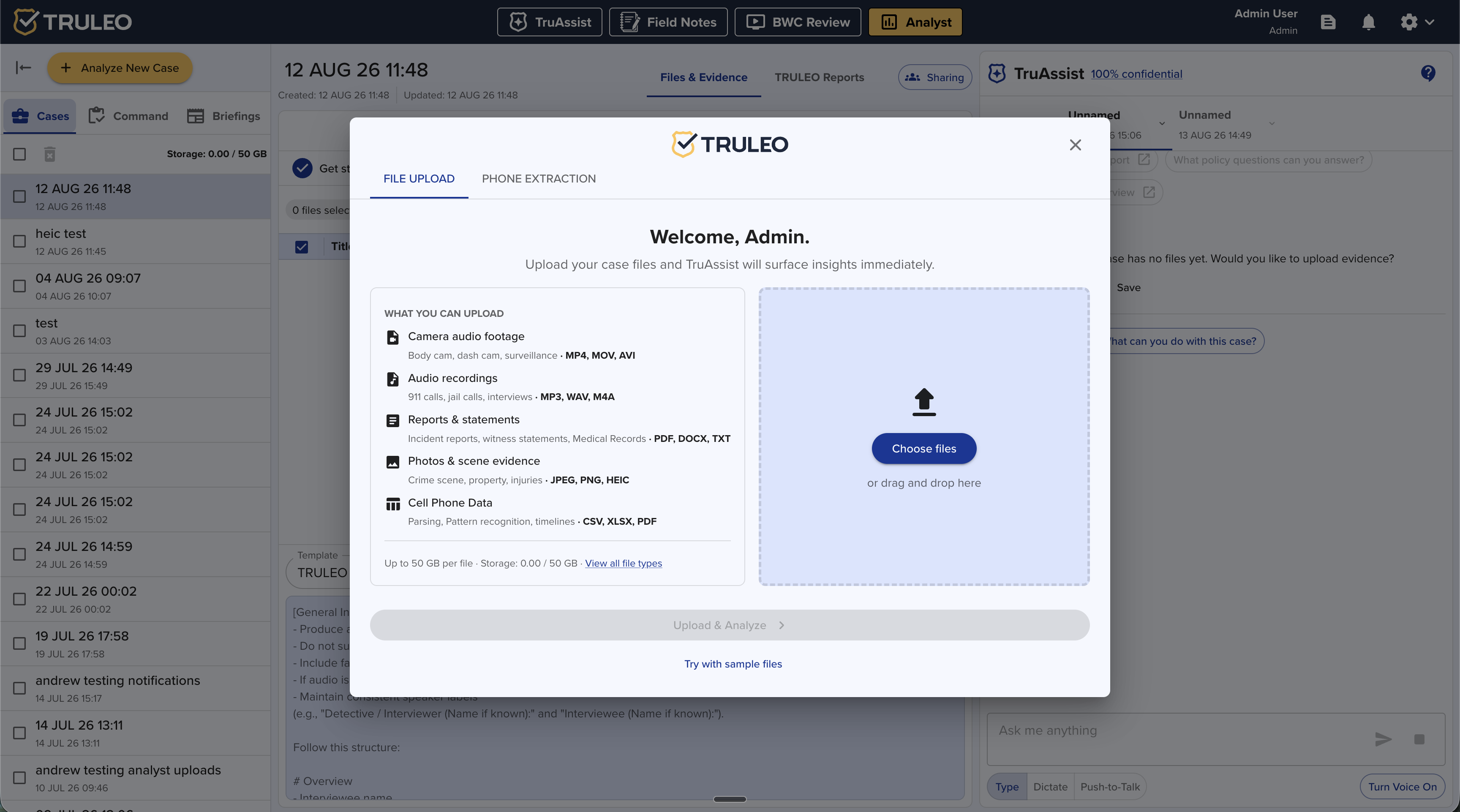Open the Sharing button
Screen dimensions: 1460x812
[x=934, y=78]
